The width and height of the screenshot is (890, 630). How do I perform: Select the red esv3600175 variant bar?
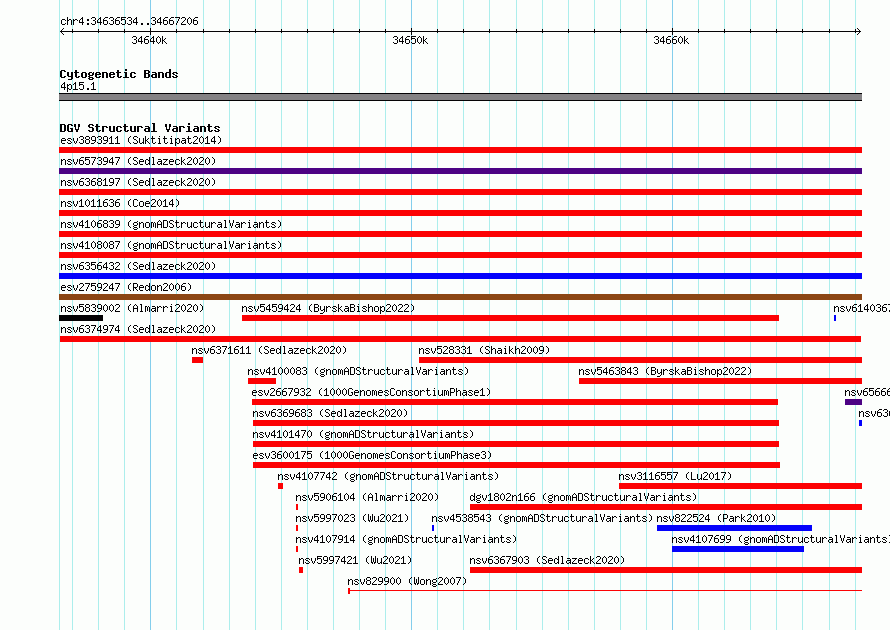(x=517, y=465)
